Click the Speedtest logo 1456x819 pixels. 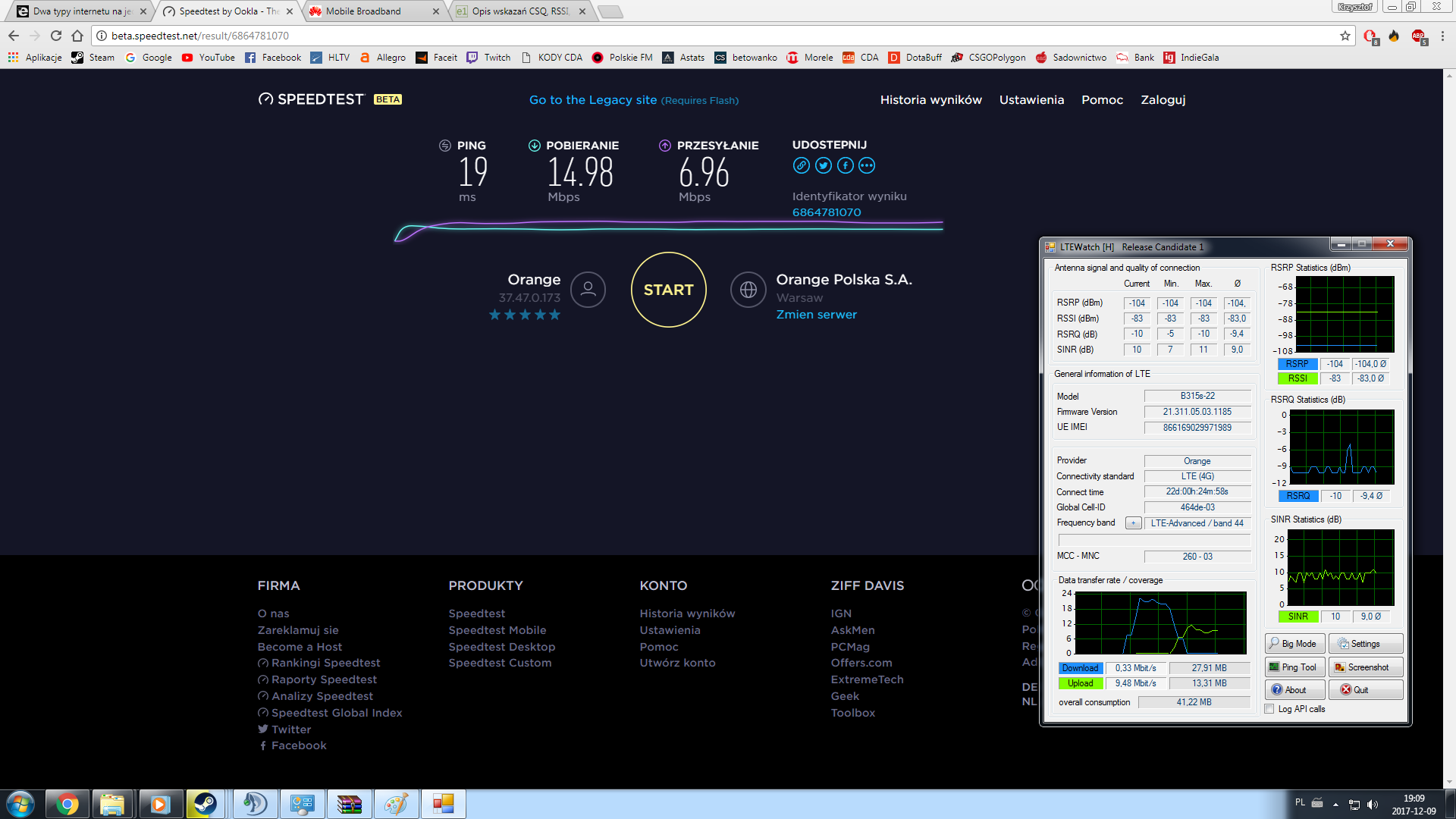[x=312, y=99]
